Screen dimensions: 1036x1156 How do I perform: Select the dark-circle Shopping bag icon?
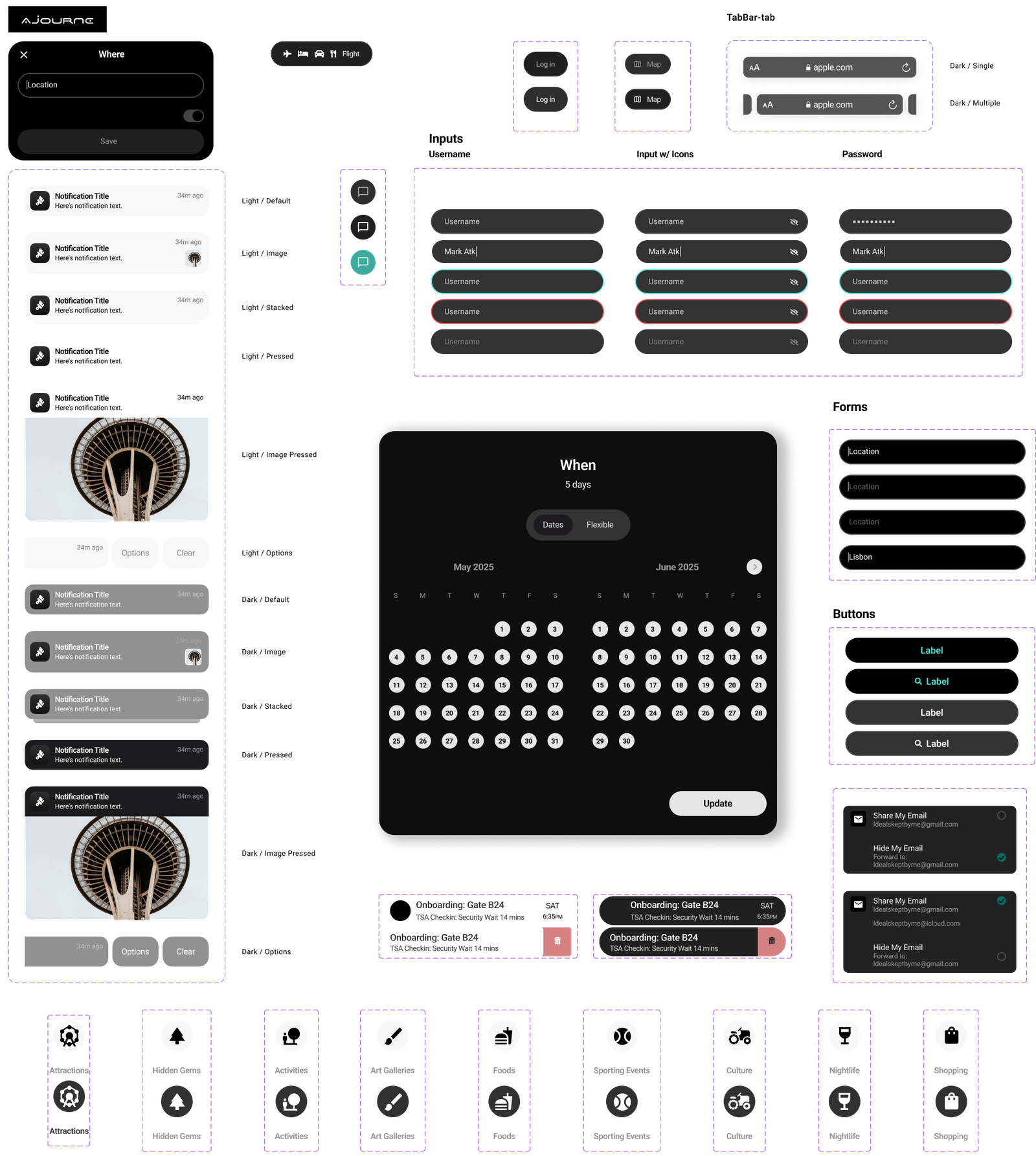(x=951, y=1101)
